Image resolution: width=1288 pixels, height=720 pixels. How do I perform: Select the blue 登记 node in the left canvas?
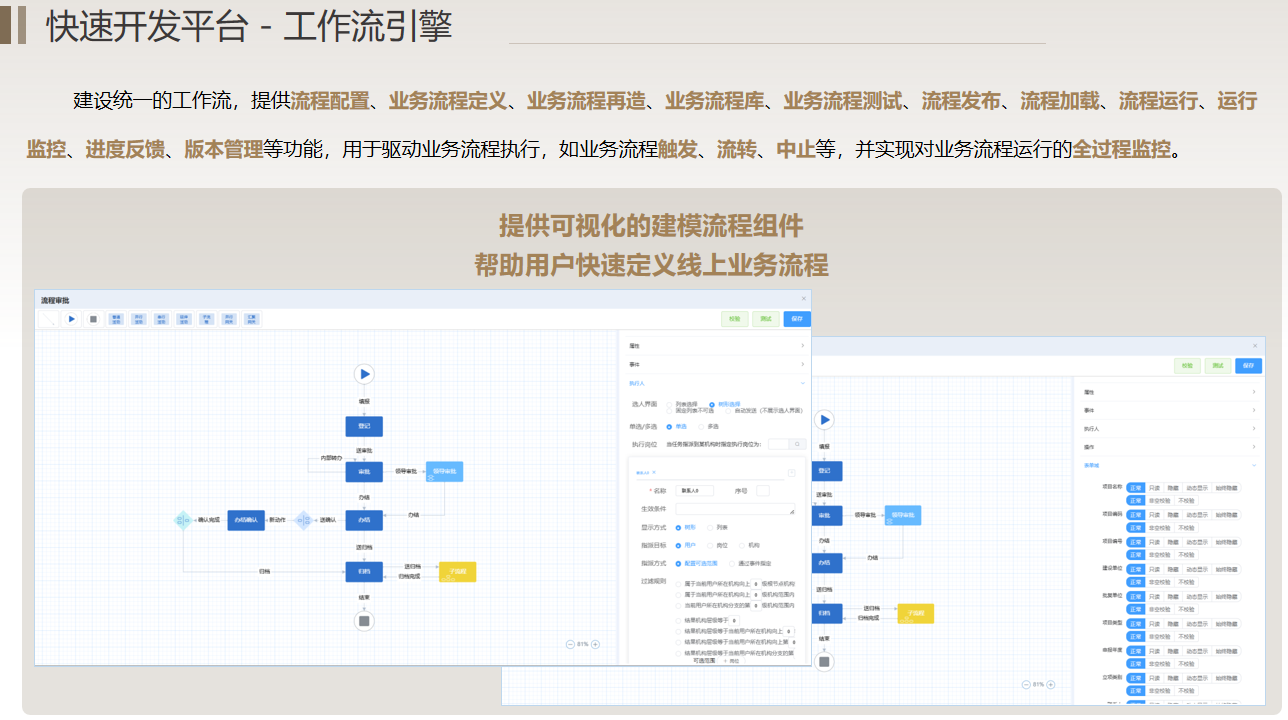[x=364, y=426]
